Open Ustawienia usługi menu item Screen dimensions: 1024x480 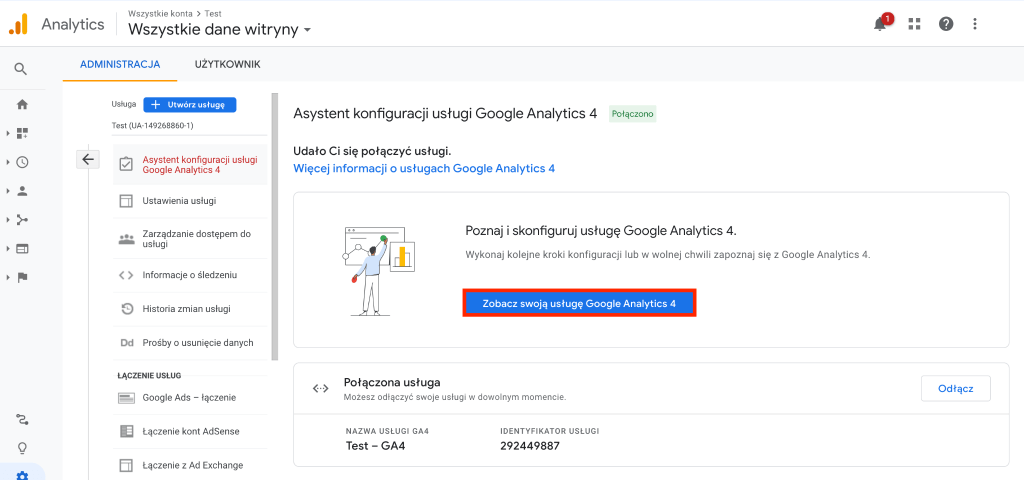pos(190,200)
